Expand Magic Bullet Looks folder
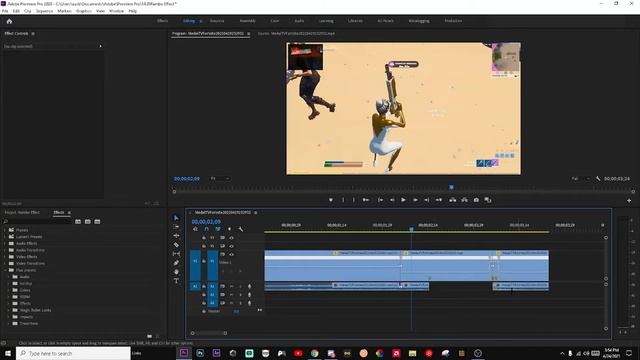The image size is (640, 360). 9,310
